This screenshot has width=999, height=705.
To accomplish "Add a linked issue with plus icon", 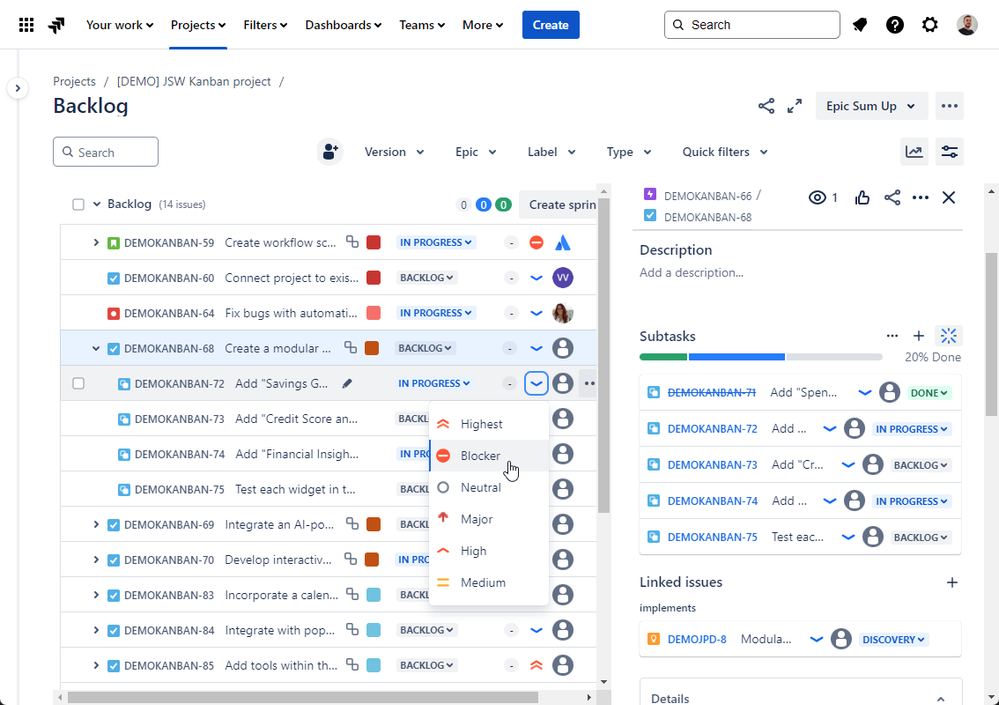I will (952, 582).
